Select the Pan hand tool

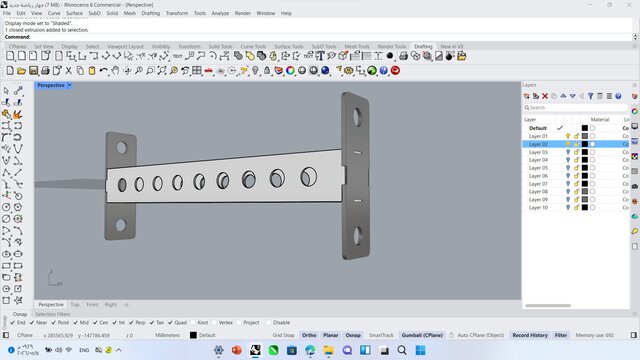(115, 71)
